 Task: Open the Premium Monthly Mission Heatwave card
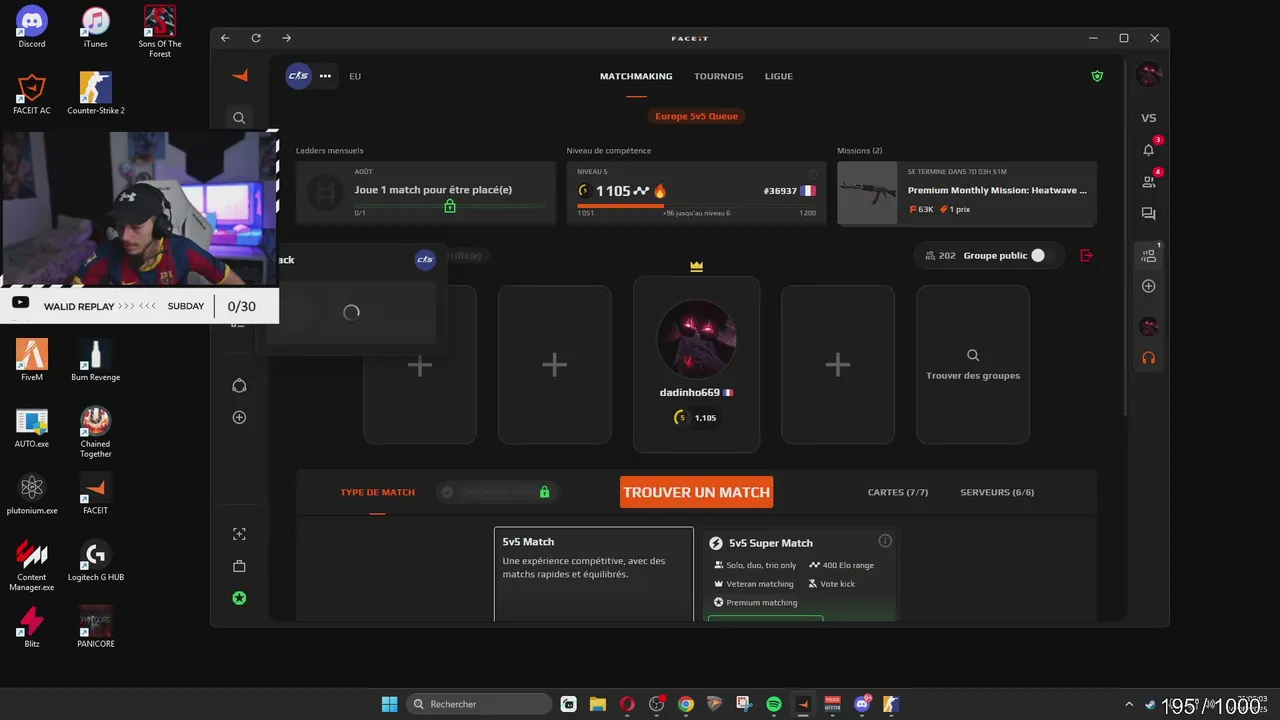967,193
